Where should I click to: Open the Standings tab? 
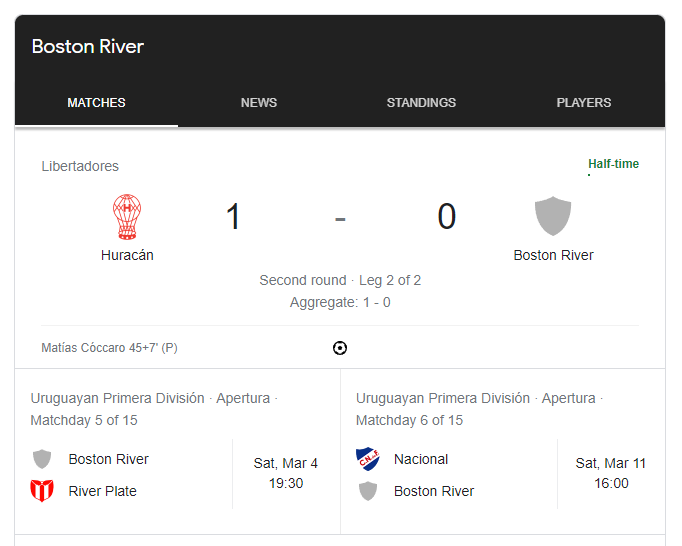tap(421, 103)
